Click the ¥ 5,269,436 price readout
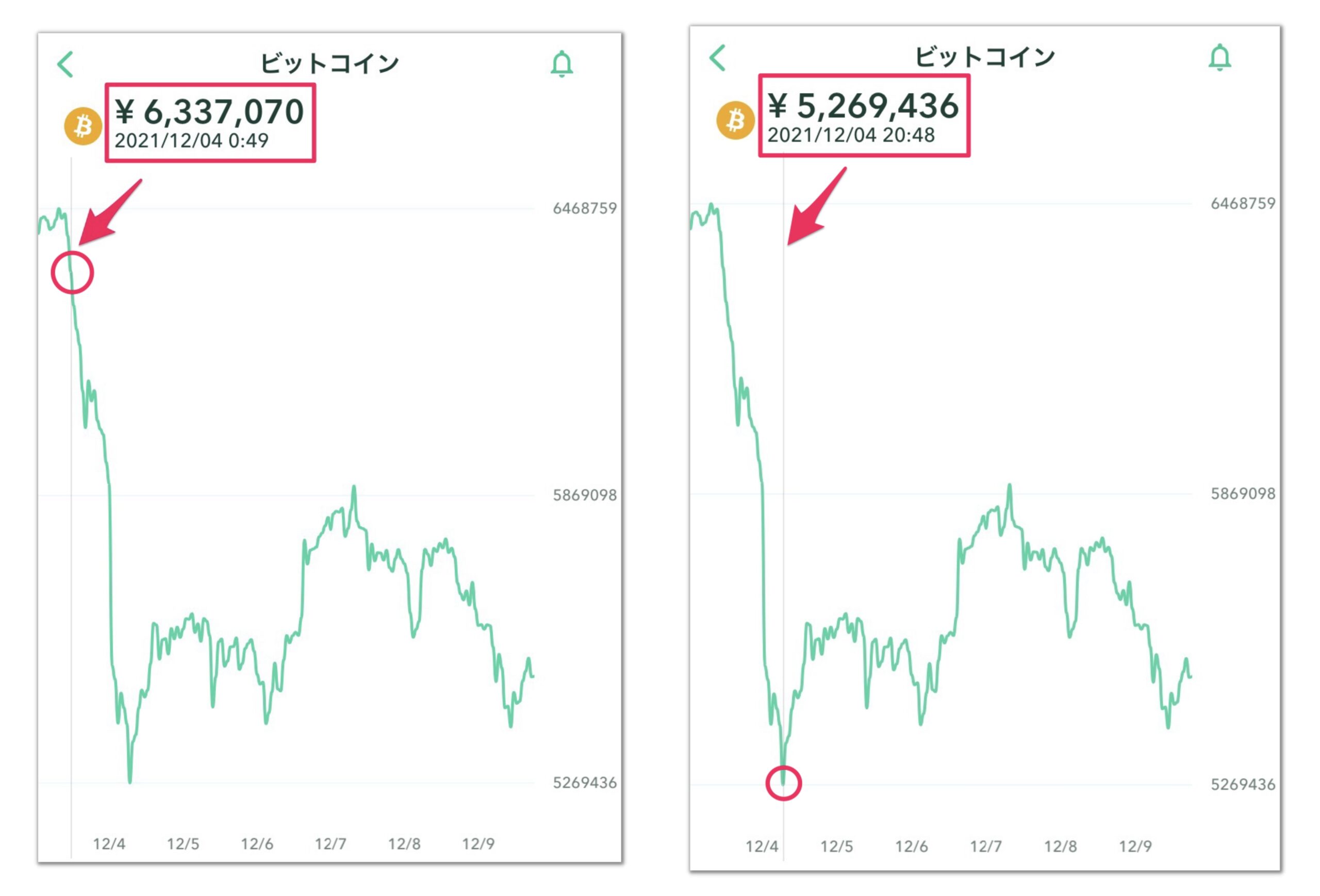 click(x=863, y=106)
